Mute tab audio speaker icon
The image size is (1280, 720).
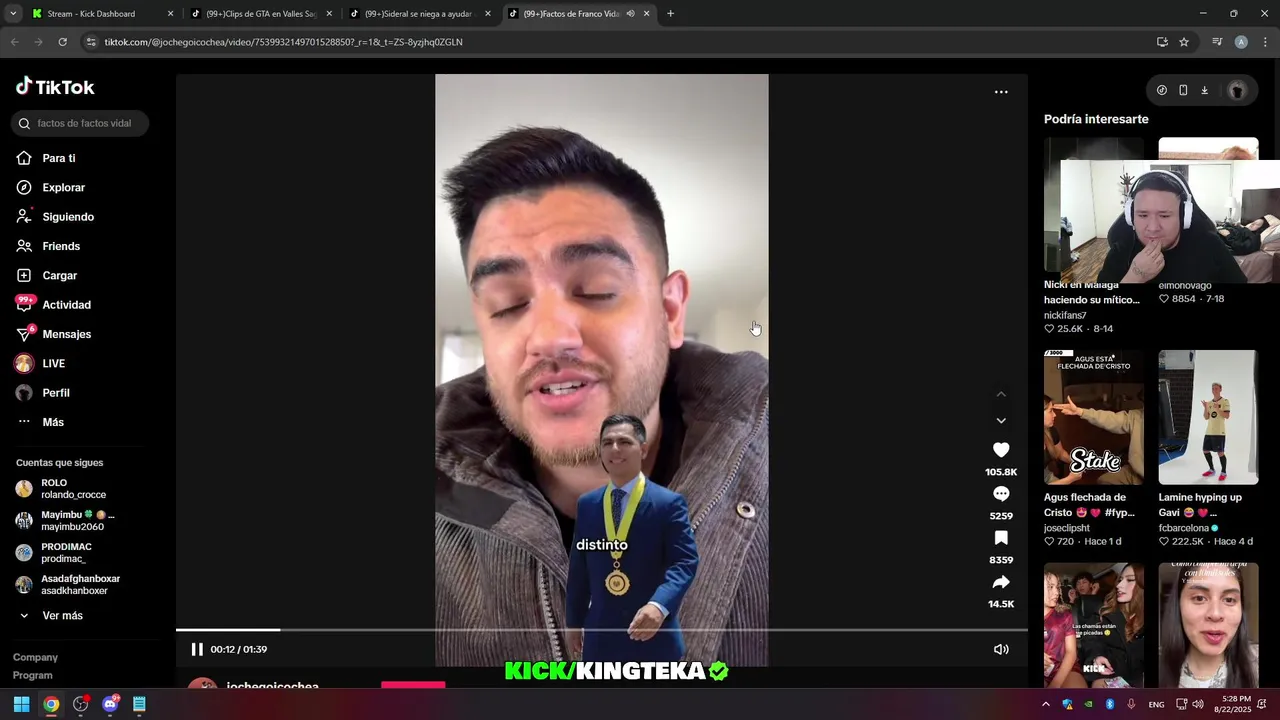(x=630, y=14)
